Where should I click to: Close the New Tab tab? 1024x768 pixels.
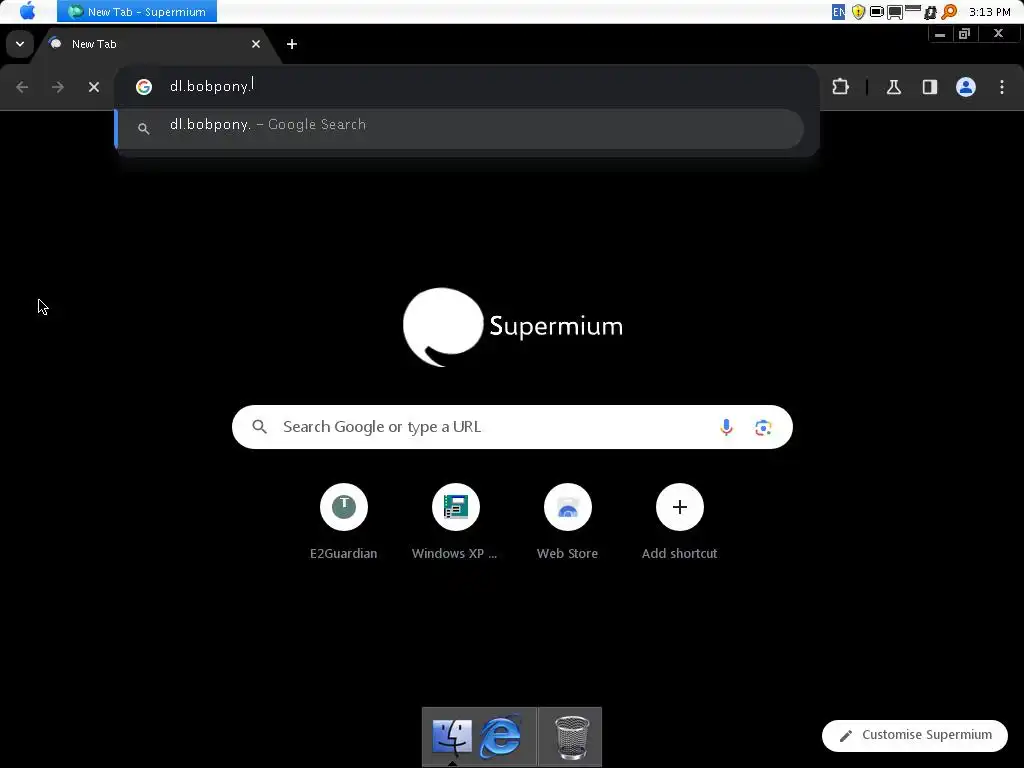click(256, 44)
